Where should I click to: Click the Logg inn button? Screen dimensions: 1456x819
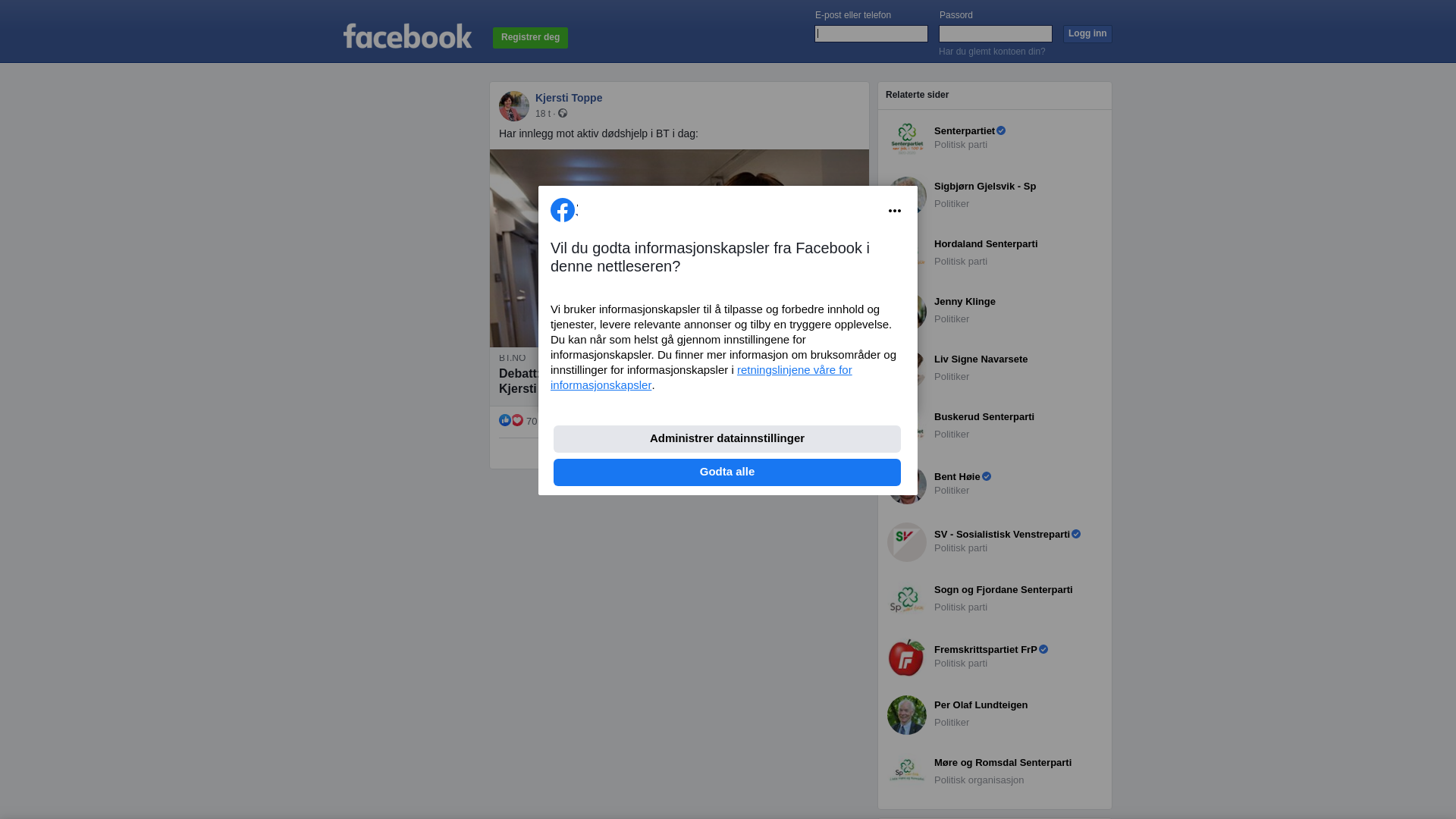click(x=1087, y=34)
